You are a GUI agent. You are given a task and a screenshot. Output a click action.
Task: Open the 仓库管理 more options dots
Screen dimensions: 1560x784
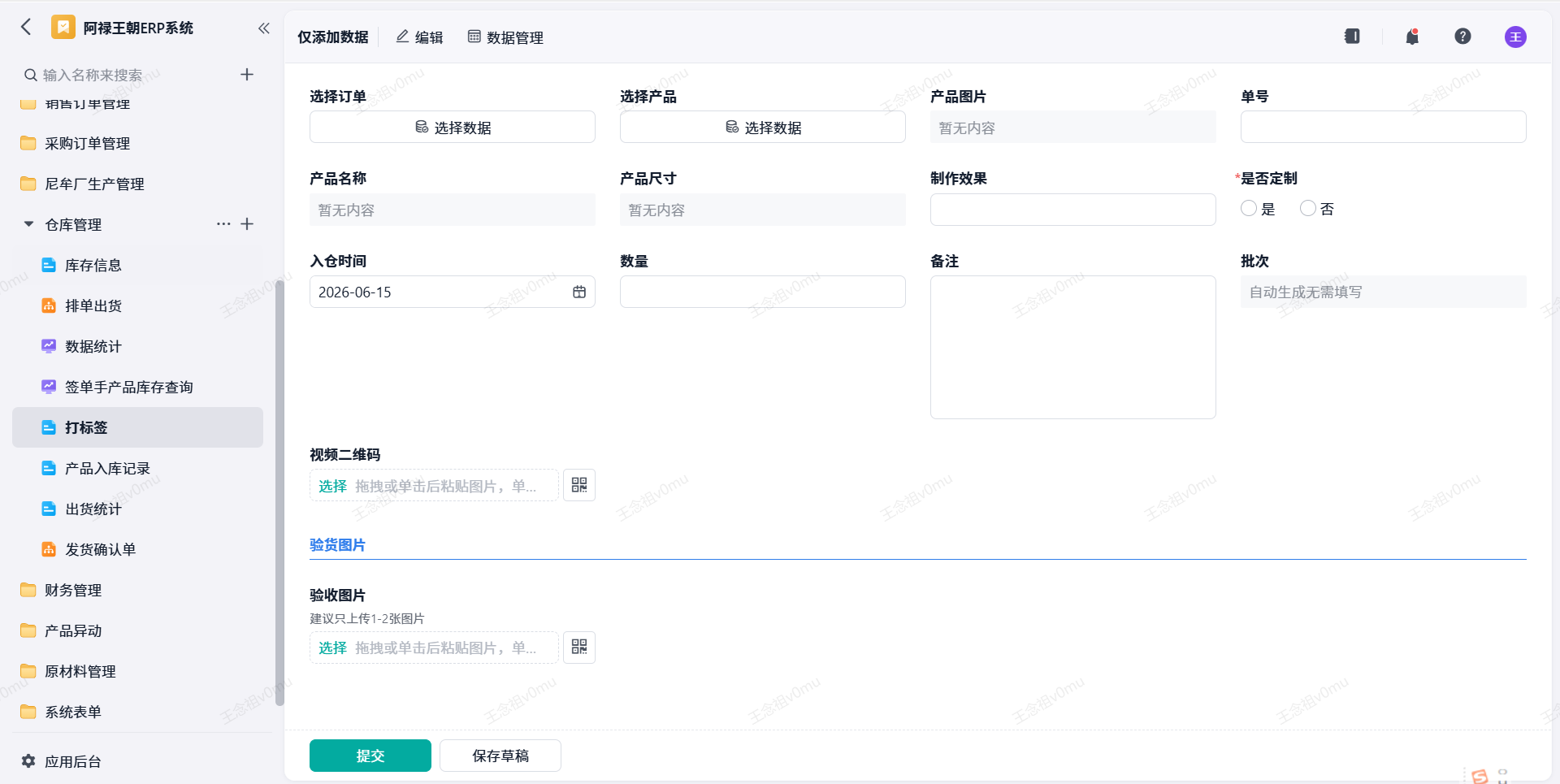pos(223,223)
